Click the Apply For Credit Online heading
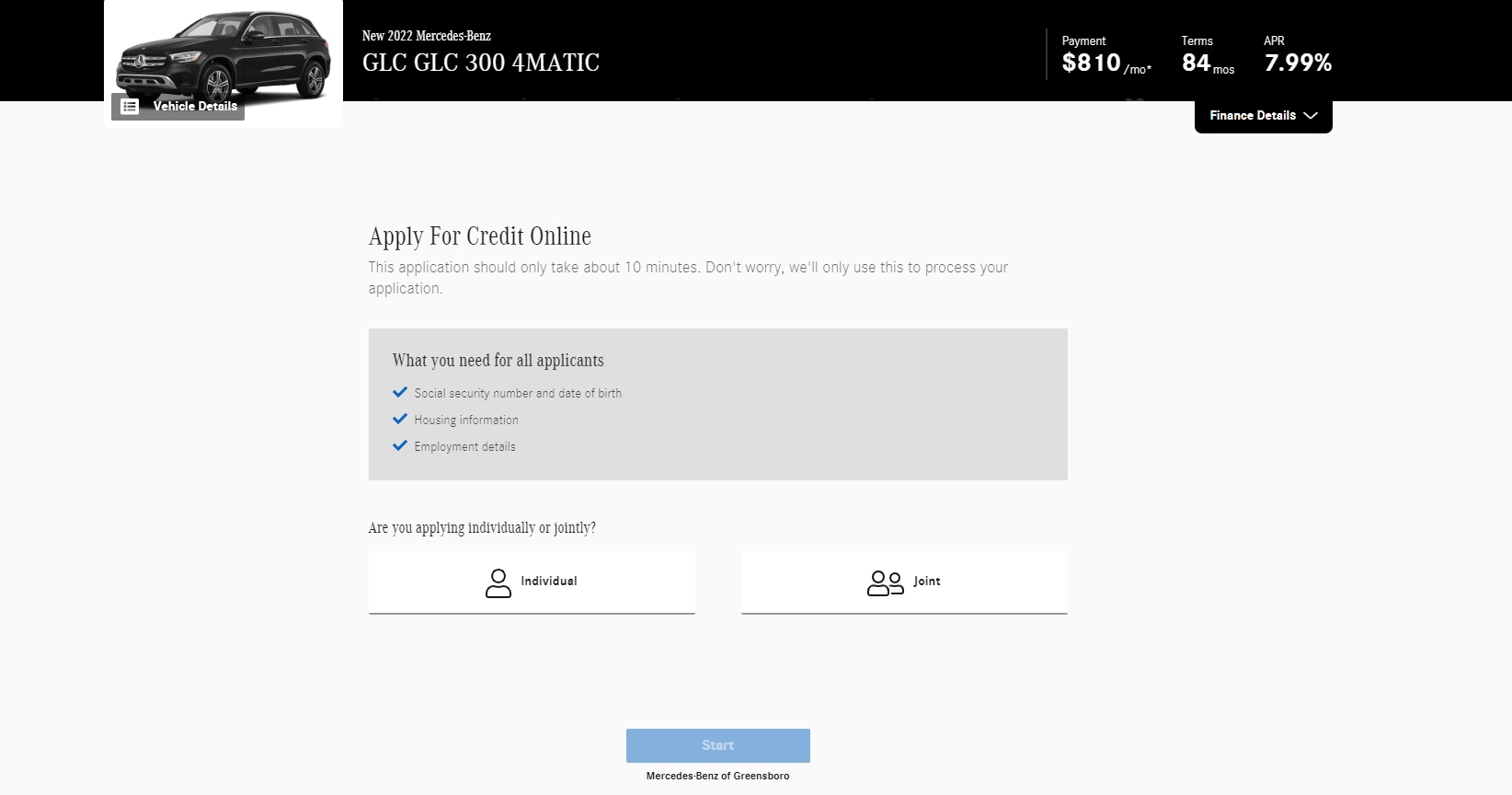This screenshot has width=1512, height=795. click(480, 236)
